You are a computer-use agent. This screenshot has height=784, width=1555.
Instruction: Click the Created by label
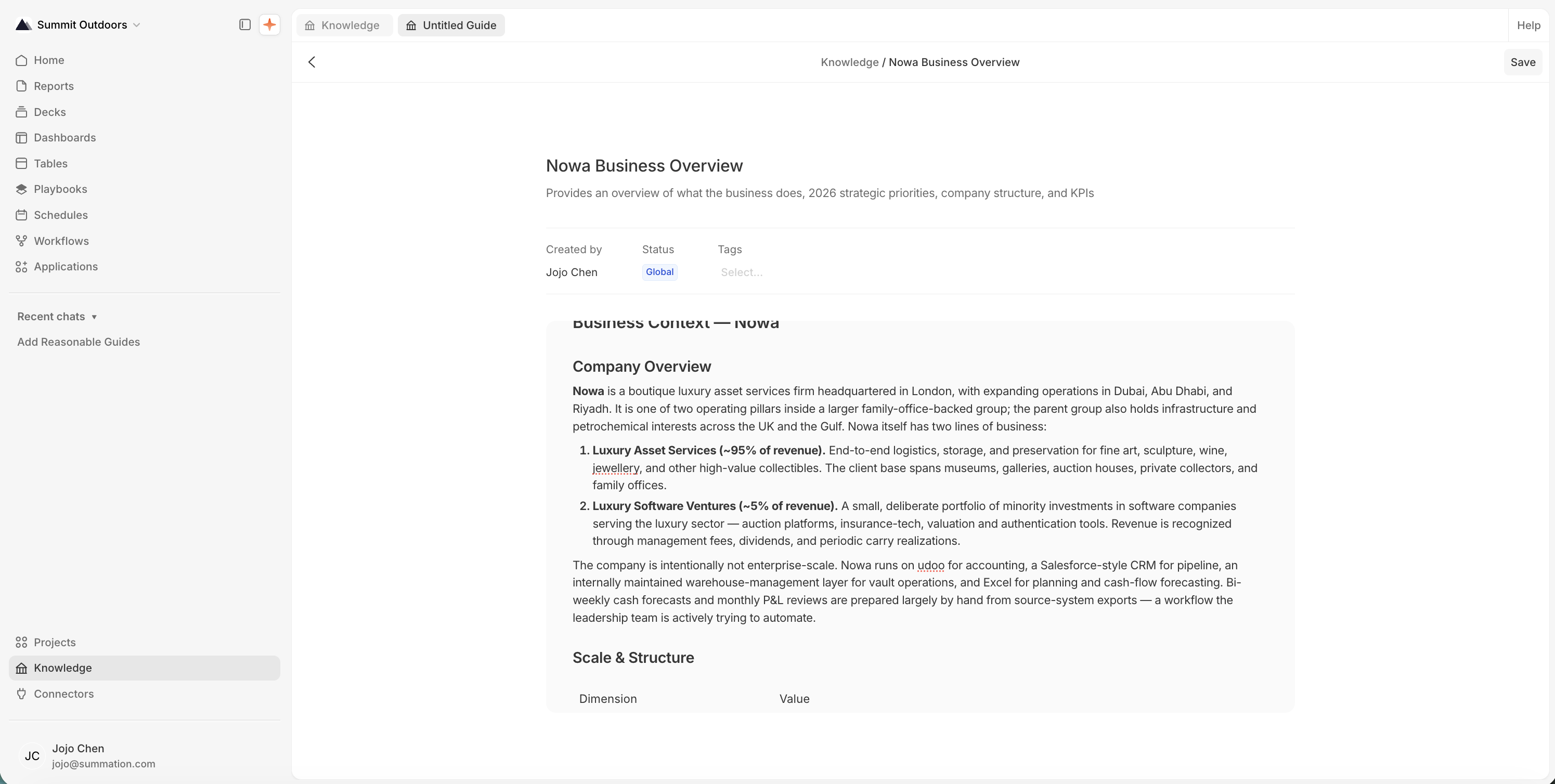(x=574, y=250)
